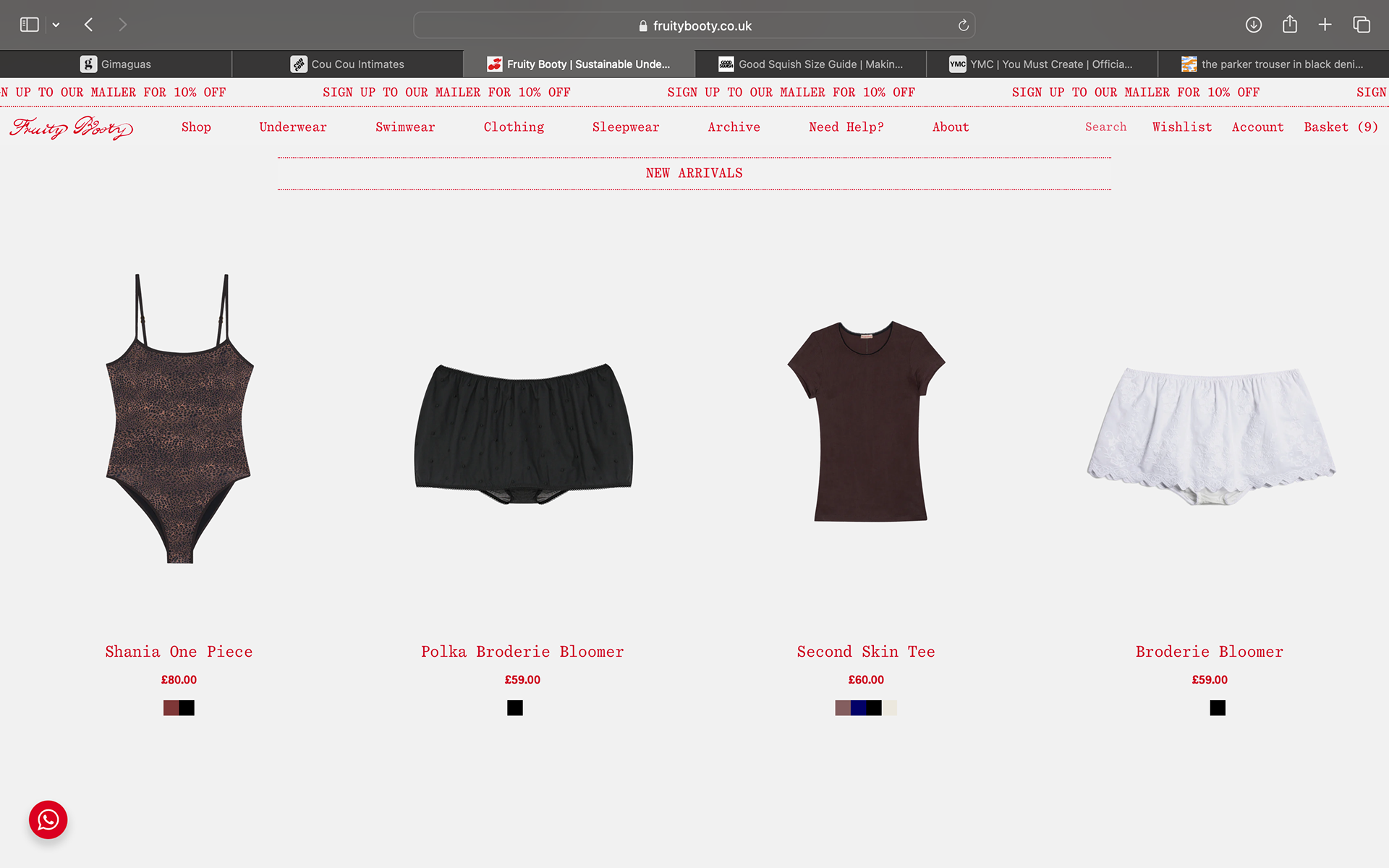Click the Safari sidebar toggle icon
This screenshot has height=868, width=1389.
[29, 25]
